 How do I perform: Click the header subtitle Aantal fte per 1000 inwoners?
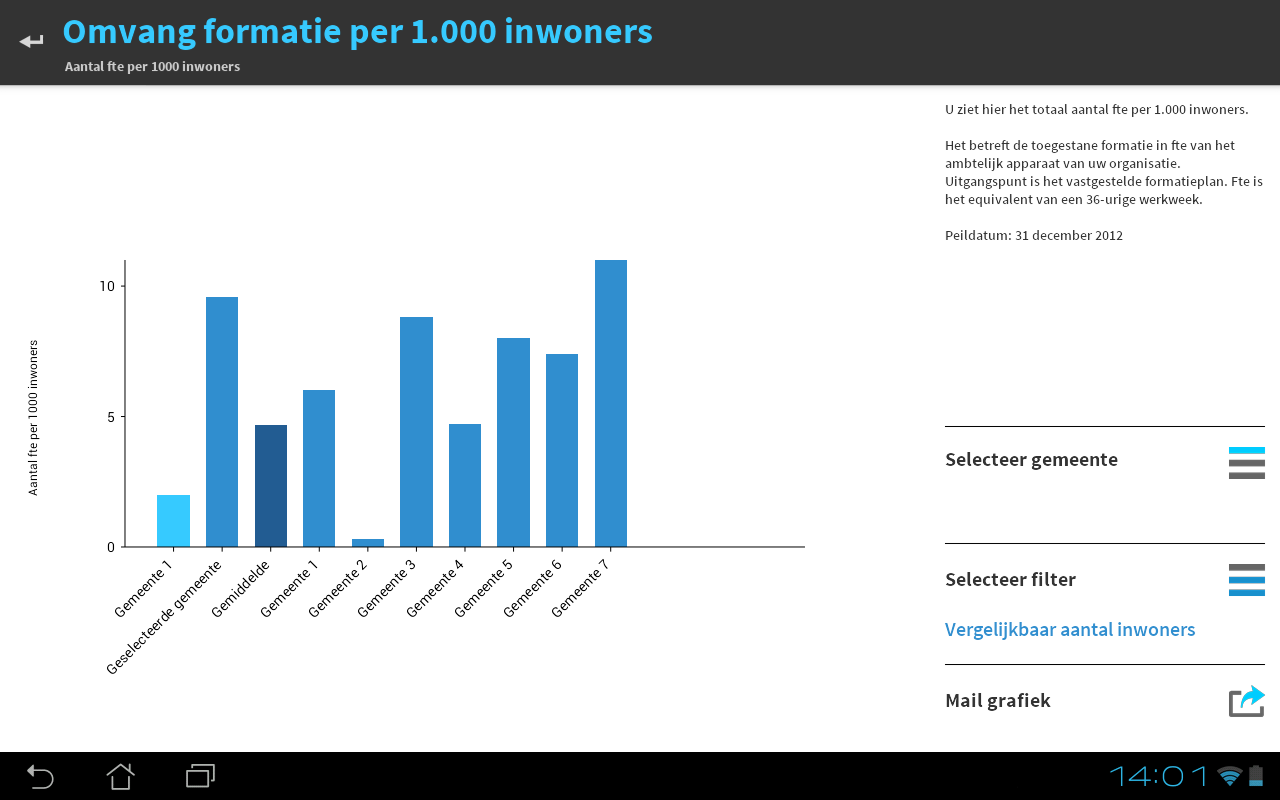click(152, 67)
